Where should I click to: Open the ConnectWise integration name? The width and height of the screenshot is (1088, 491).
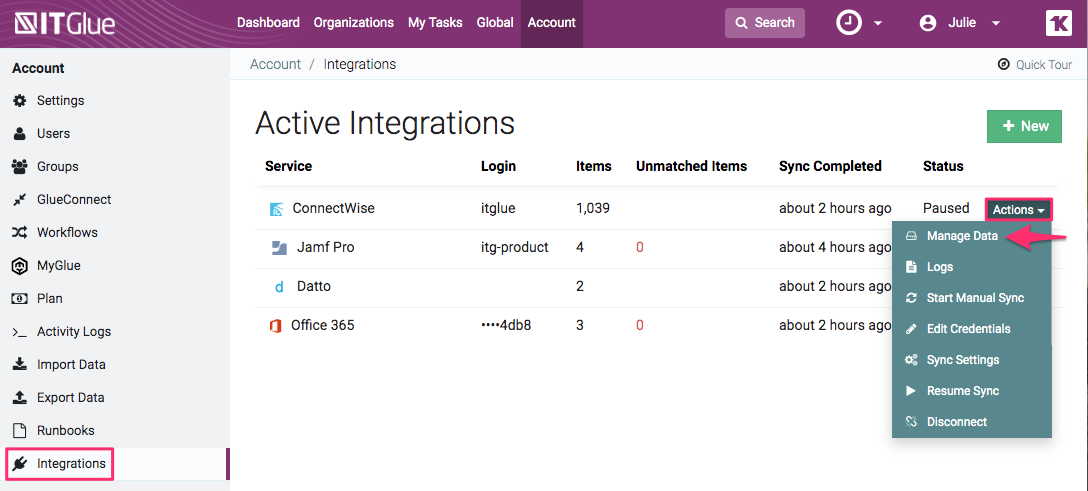click(x=334, y=208)
